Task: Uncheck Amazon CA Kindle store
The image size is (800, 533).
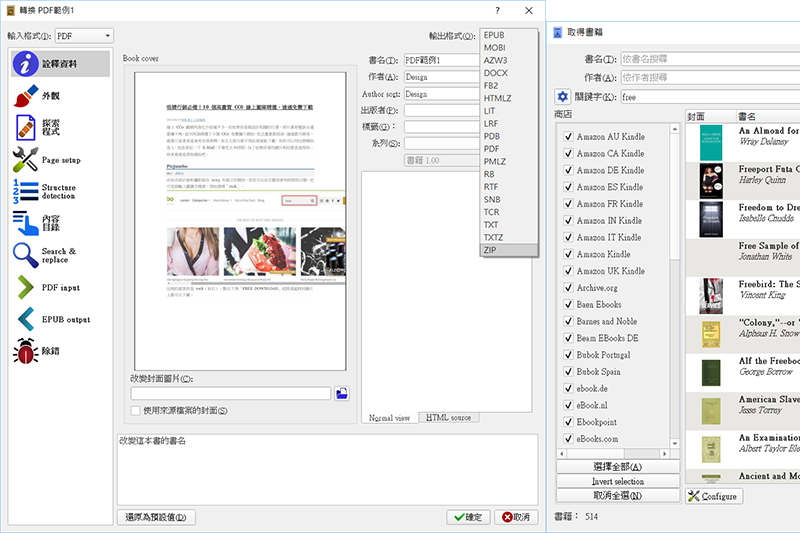Action: click(x=568, y=154)
